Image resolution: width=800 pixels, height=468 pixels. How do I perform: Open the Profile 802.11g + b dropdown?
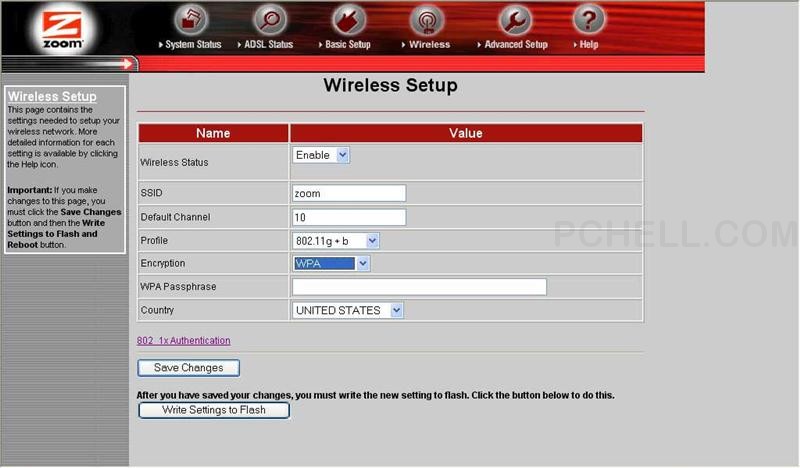372,241
